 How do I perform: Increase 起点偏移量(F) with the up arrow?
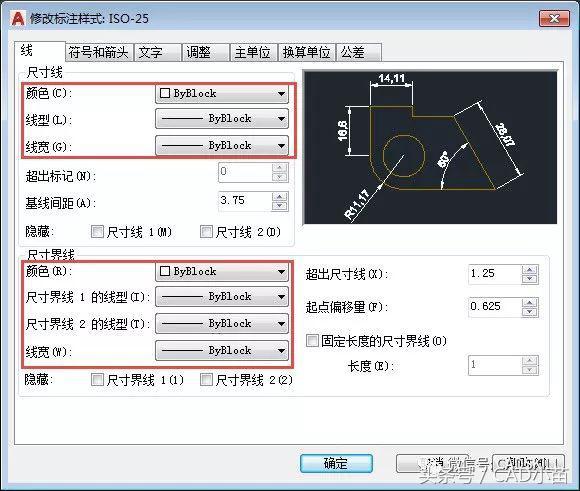pyautogui.click(x=530, y=303)
